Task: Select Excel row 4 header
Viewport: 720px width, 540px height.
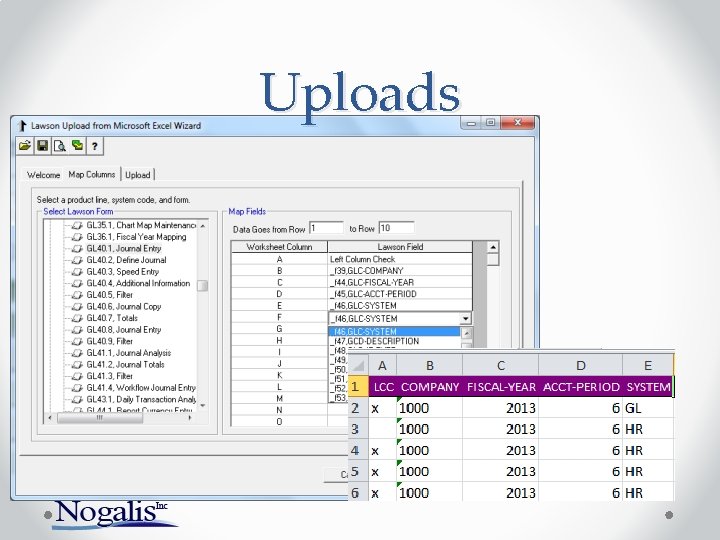Action: pos(358,450)
